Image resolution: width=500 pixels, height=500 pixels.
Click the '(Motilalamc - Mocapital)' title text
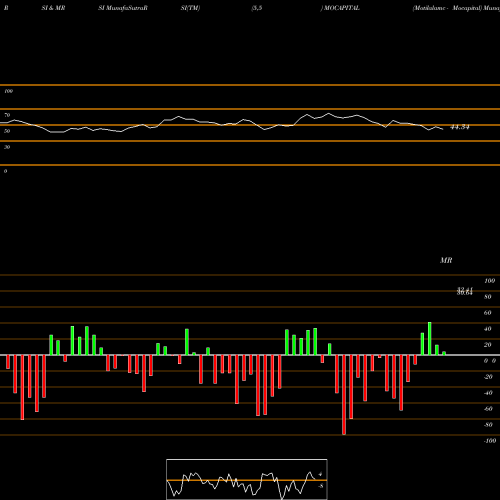pyautogui.click(x=447, y=8)
